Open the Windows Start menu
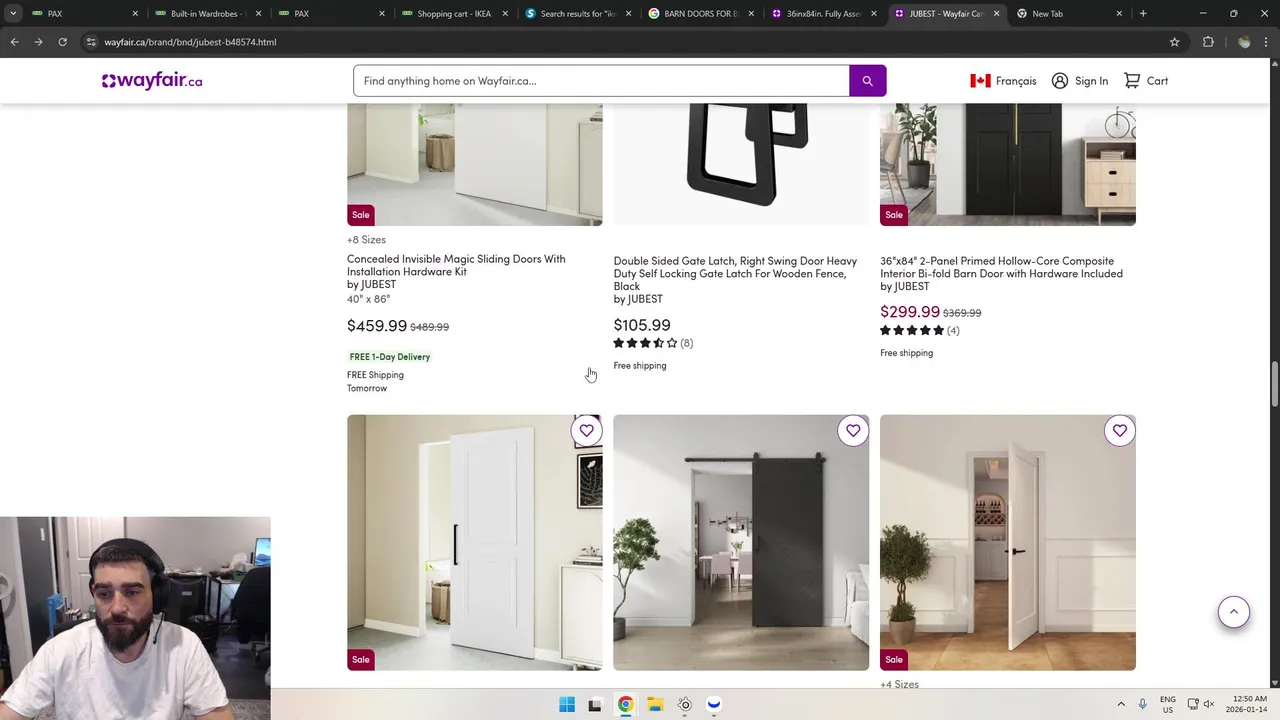The image size is (1280, 720). pyautogui.click(x=567, y=704)
